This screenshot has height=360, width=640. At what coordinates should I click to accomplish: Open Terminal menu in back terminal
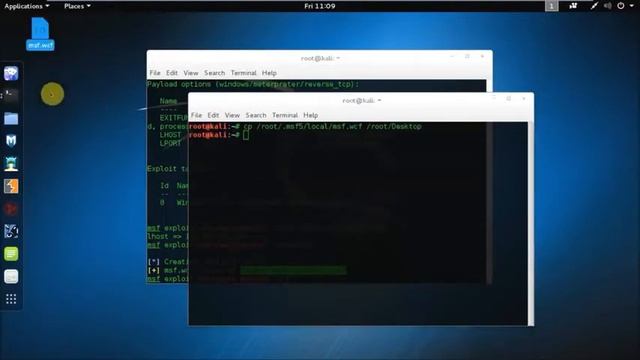(x=244, y=73)
